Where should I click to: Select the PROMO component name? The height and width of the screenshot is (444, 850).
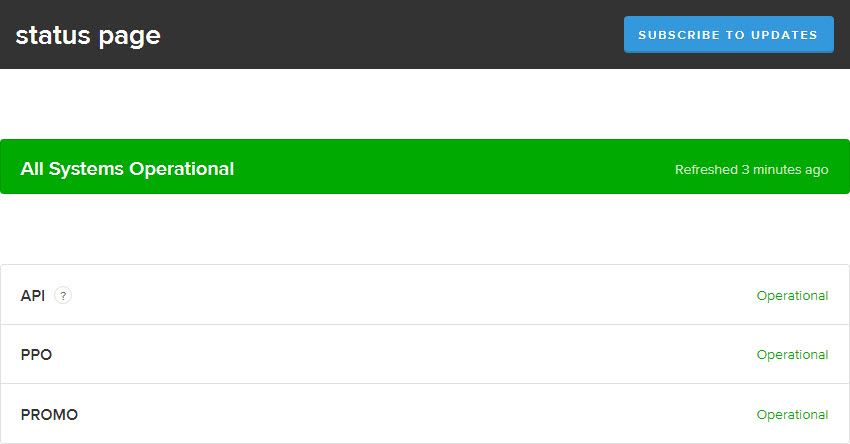click(49, 414)
